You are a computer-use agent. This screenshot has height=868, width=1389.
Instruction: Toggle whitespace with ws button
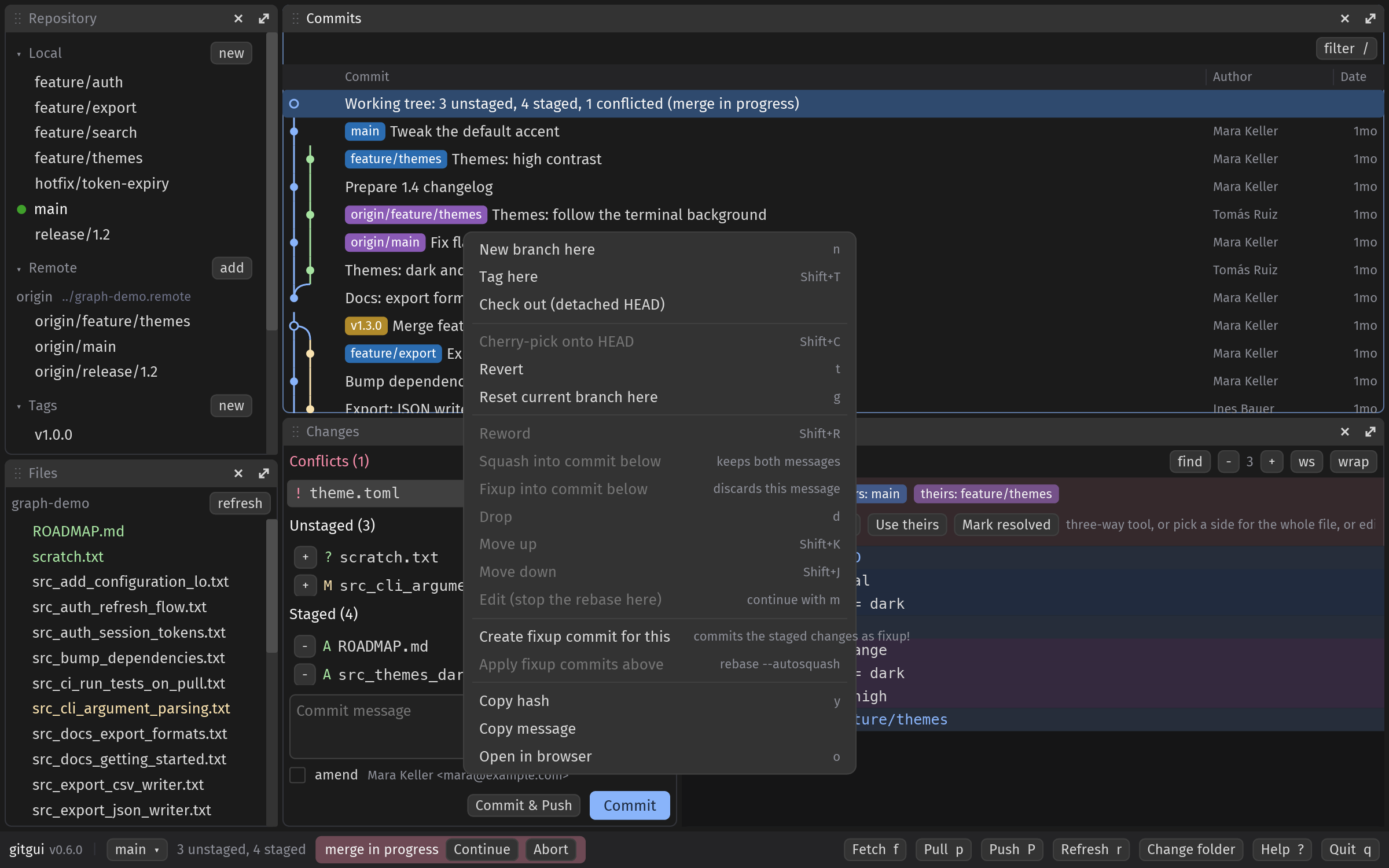click(1306, 462)
